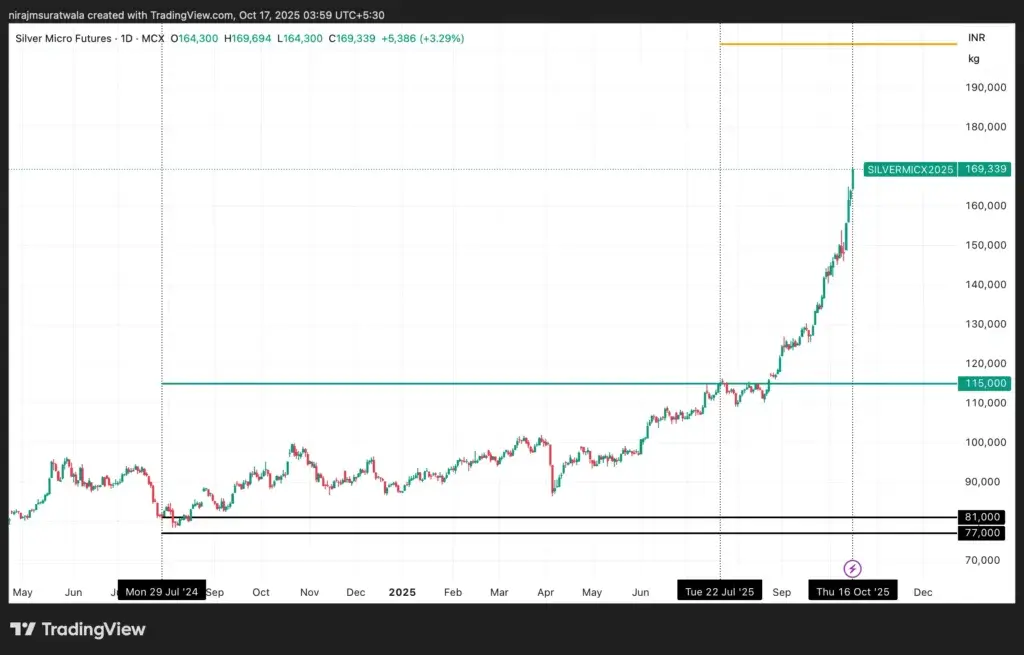The width and height of the screenshot is (1024, 655).
Task: Click the teal 115,000 price axis label
Action: click(983, 383)
